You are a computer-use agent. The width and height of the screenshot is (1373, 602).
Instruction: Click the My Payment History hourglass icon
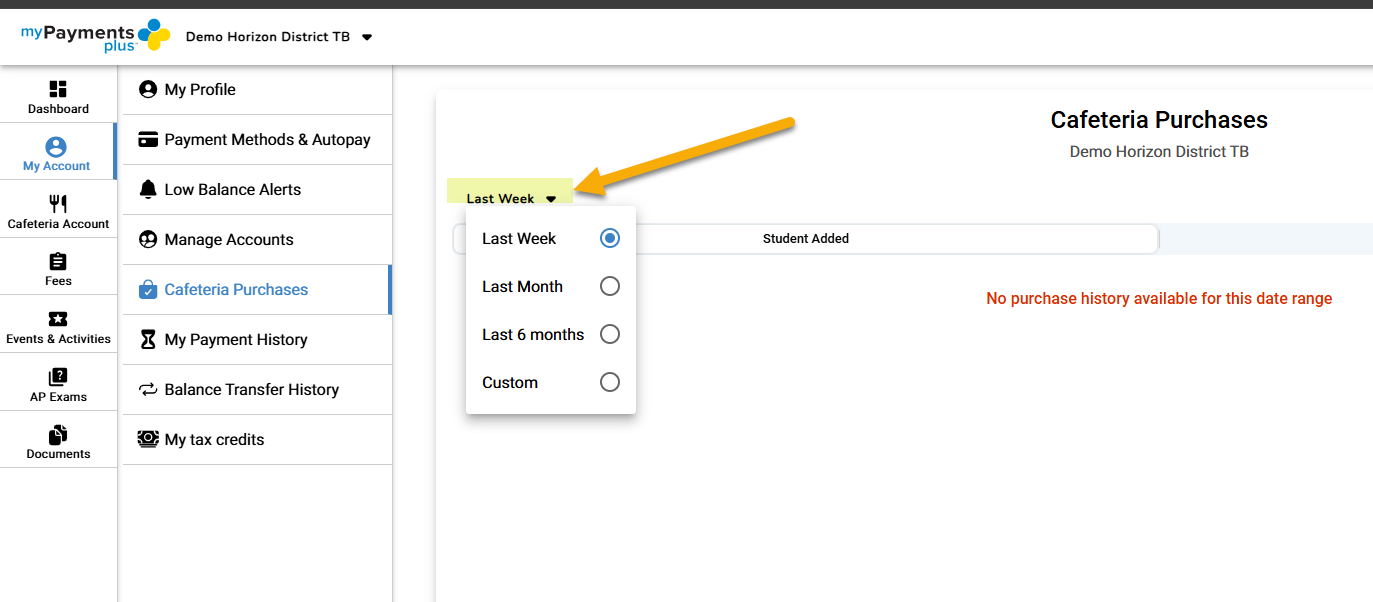[x=148, y=340]
